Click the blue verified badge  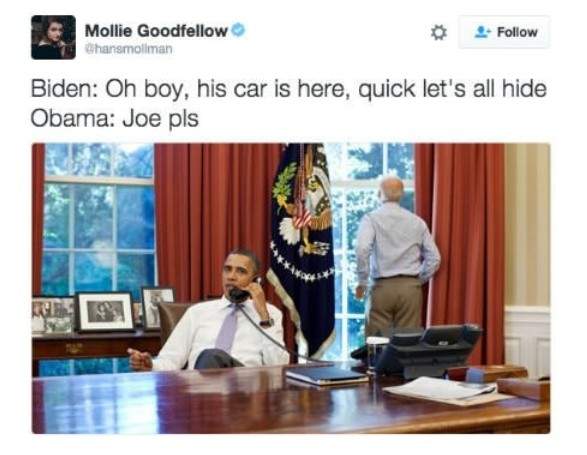238,30
